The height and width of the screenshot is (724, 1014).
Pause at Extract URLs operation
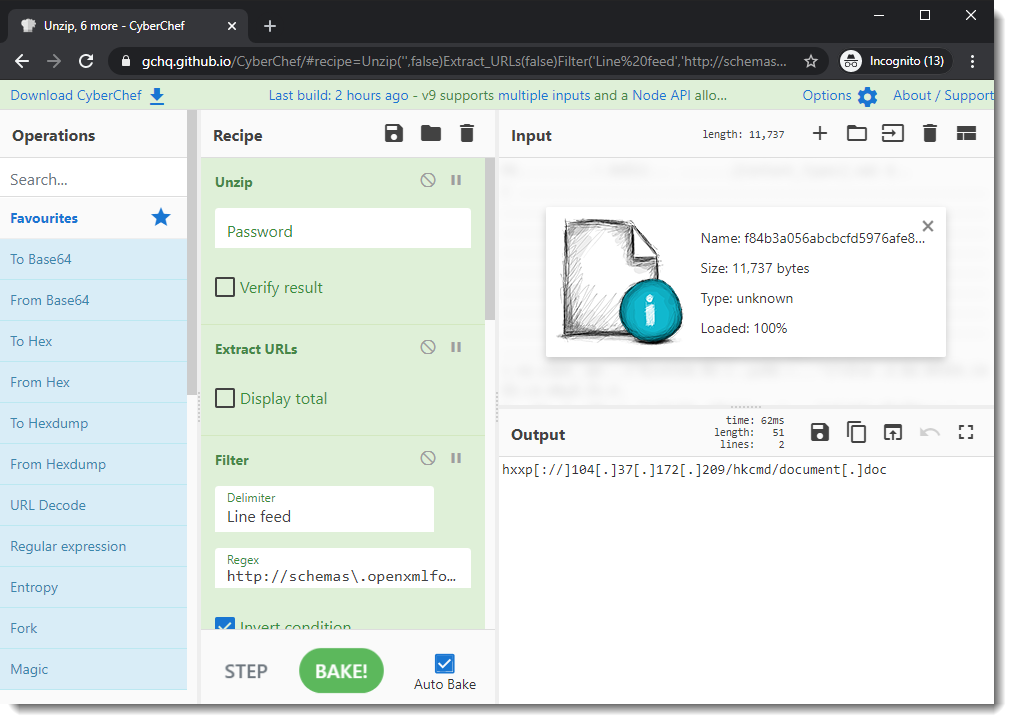click(x=456, y=347)
